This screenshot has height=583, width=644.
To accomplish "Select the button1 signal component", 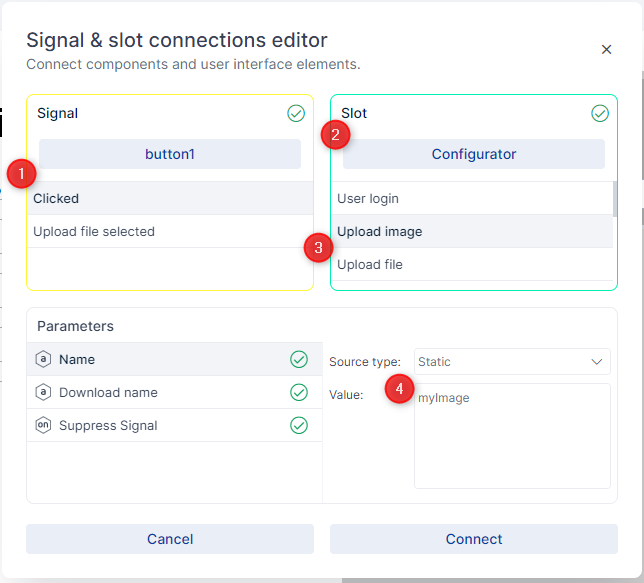I will coord(170,154).
